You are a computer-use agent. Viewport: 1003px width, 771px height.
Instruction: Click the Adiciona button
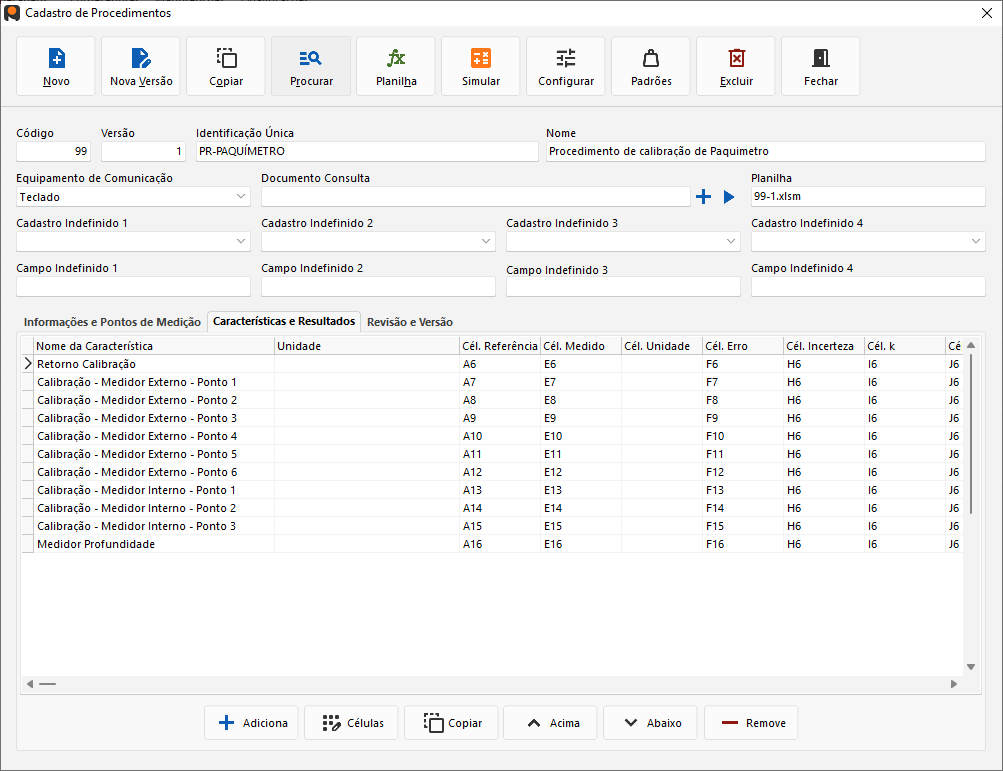tap(251, 723)
